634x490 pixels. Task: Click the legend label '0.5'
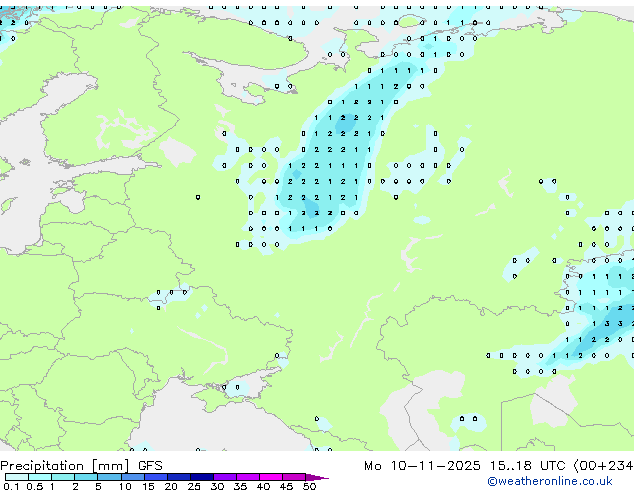[x=35, y=486]
